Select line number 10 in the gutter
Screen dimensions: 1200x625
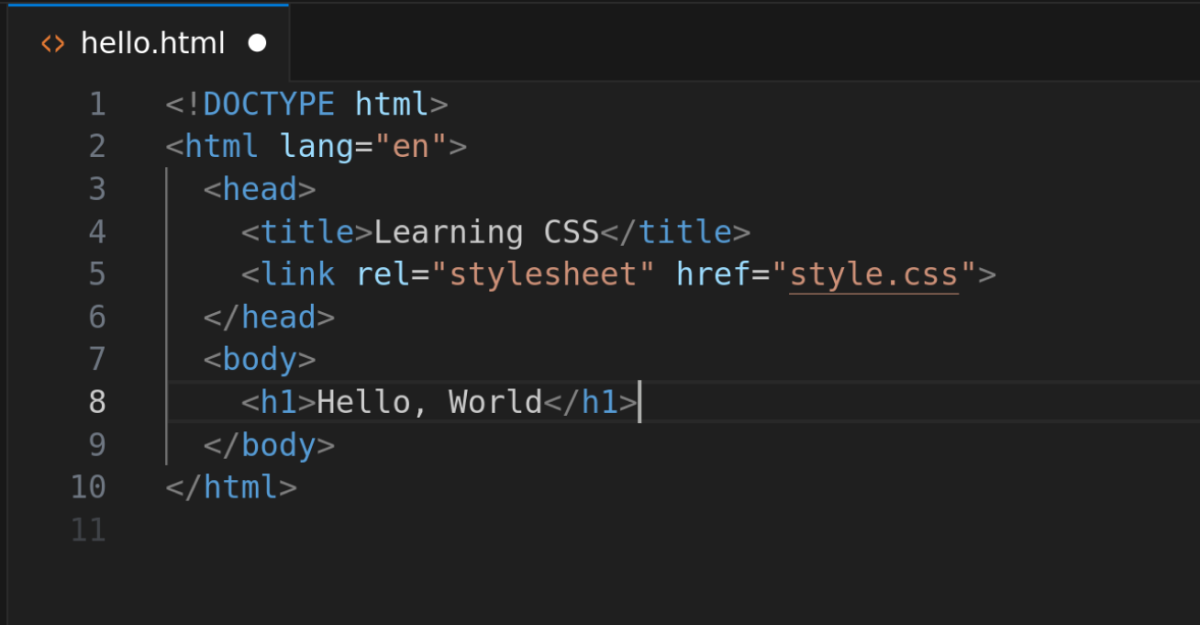tap(88, 486)
